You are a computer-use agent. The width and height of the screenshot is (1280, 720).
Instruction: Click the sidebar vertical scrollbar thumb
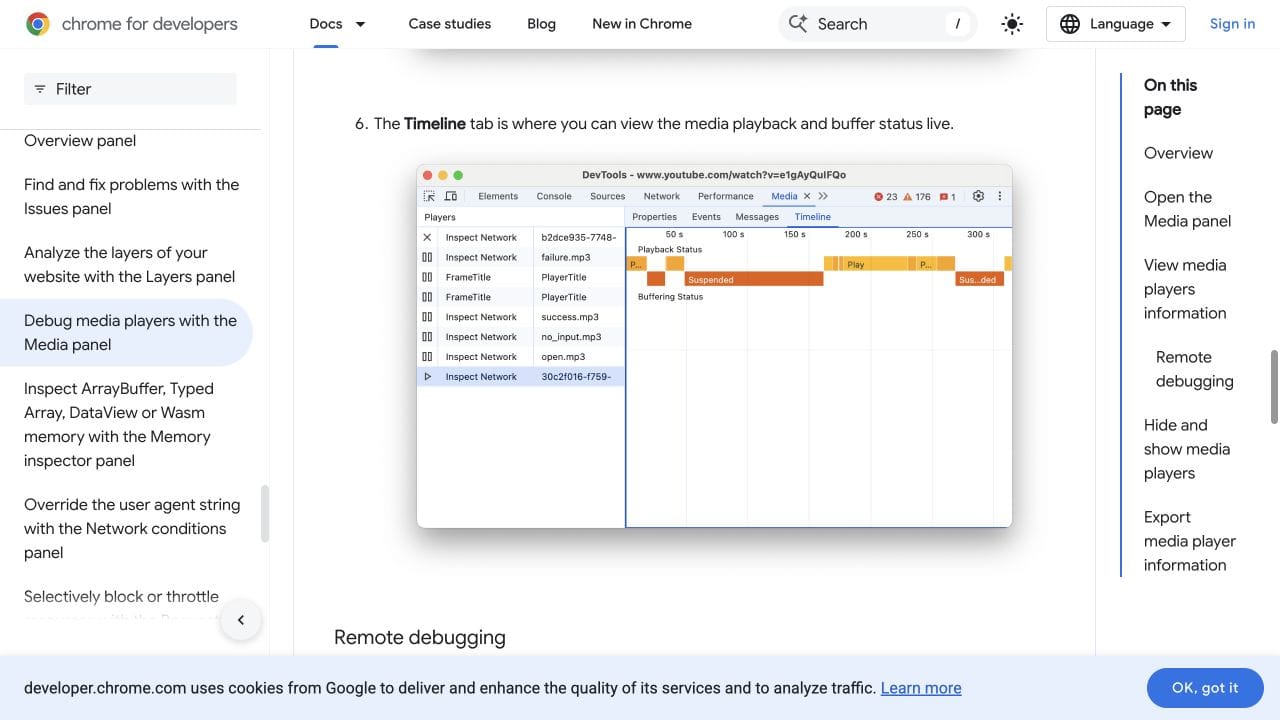[x=265, y=514]
